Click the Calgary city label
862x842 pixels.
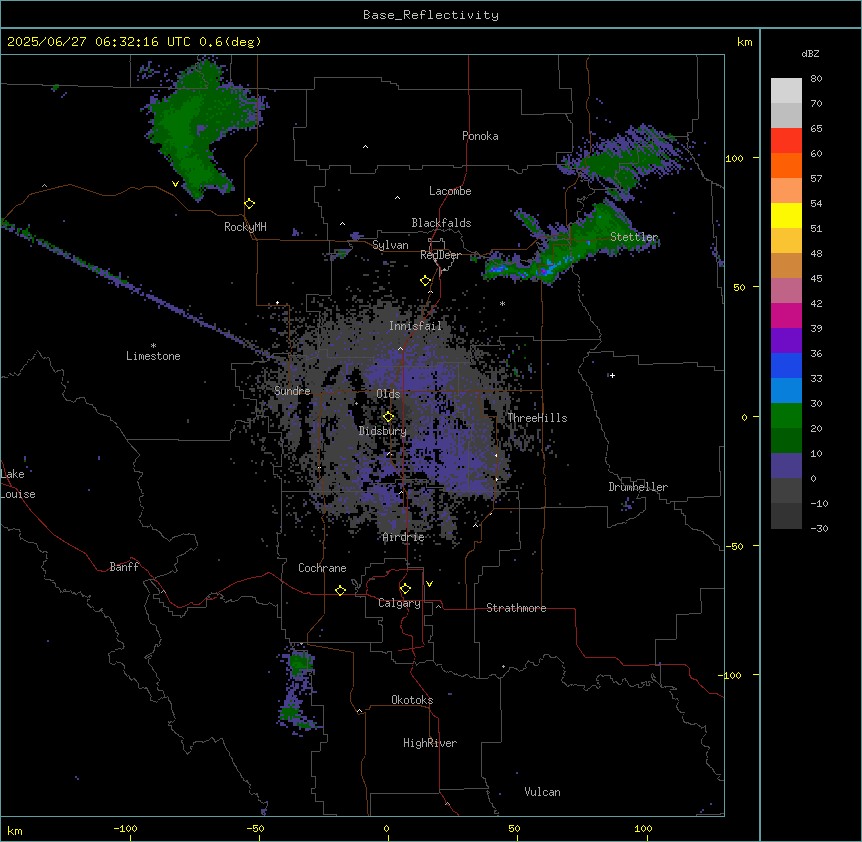point(399,603)
